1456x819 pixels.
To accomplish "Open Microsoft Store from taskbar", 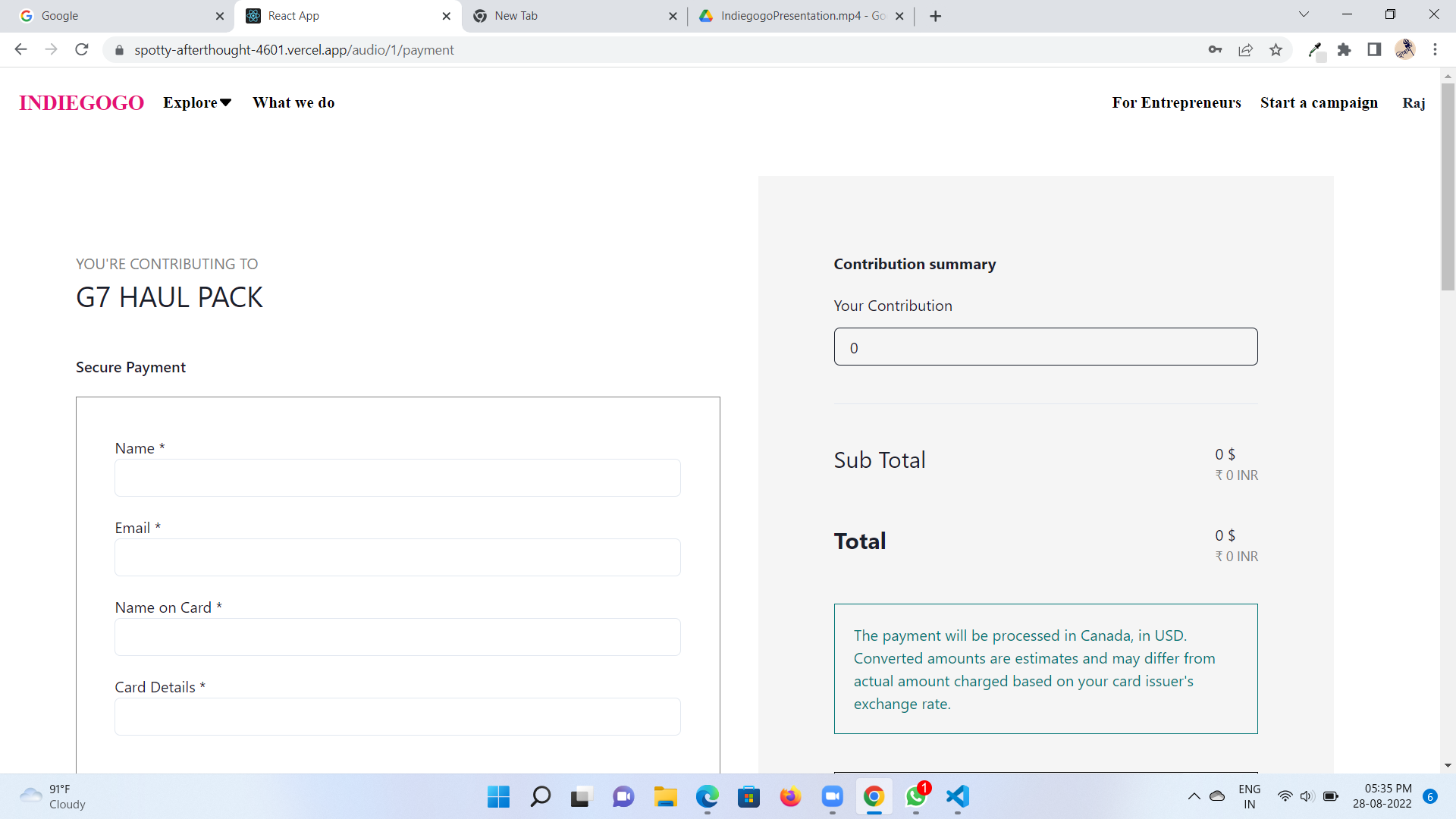I will pyautogui.click(x=748, y=796).
